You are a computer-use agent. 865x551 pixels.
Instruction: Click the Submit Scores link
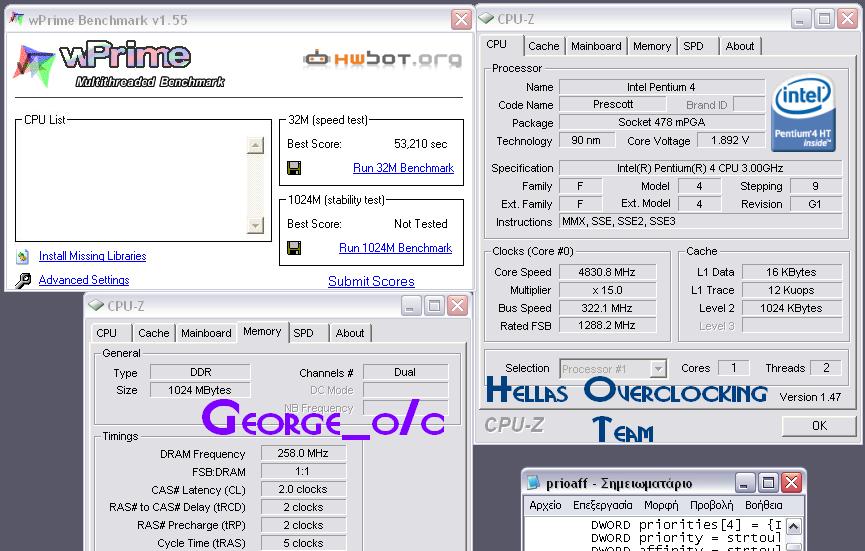coord(371,281)
